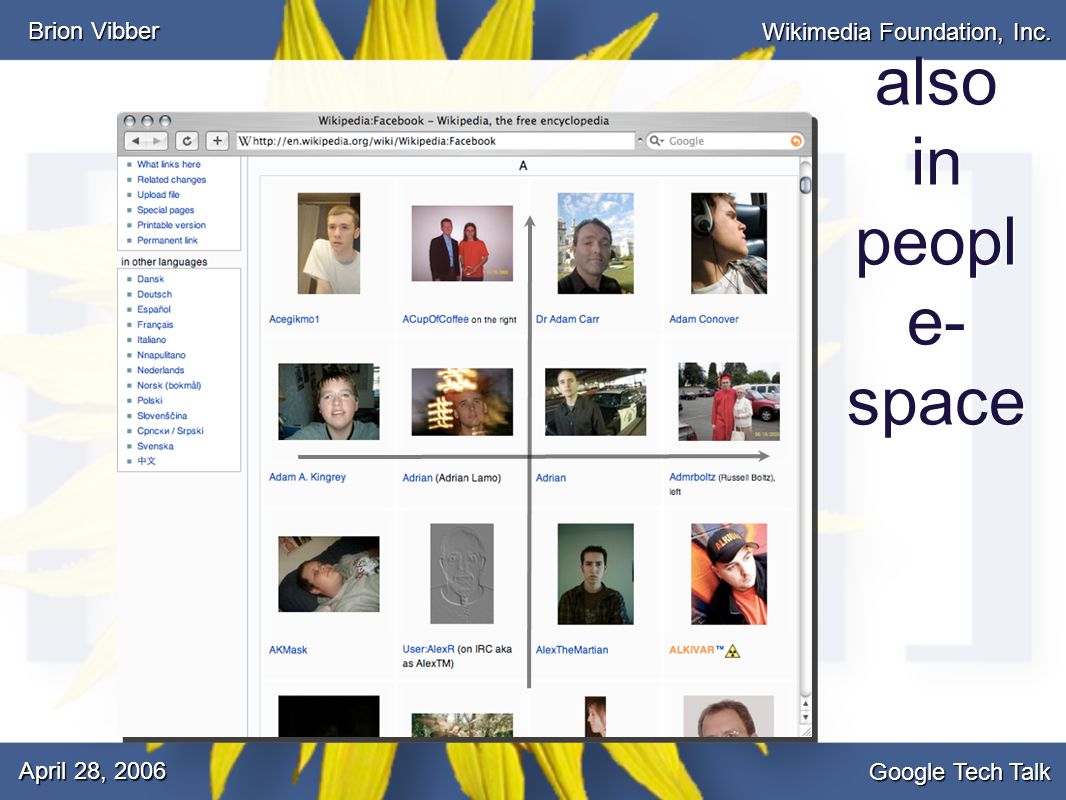Click the AKMask sleeping photo thumbnail
The image size is (1066, 800).
(x=329, y=574)
